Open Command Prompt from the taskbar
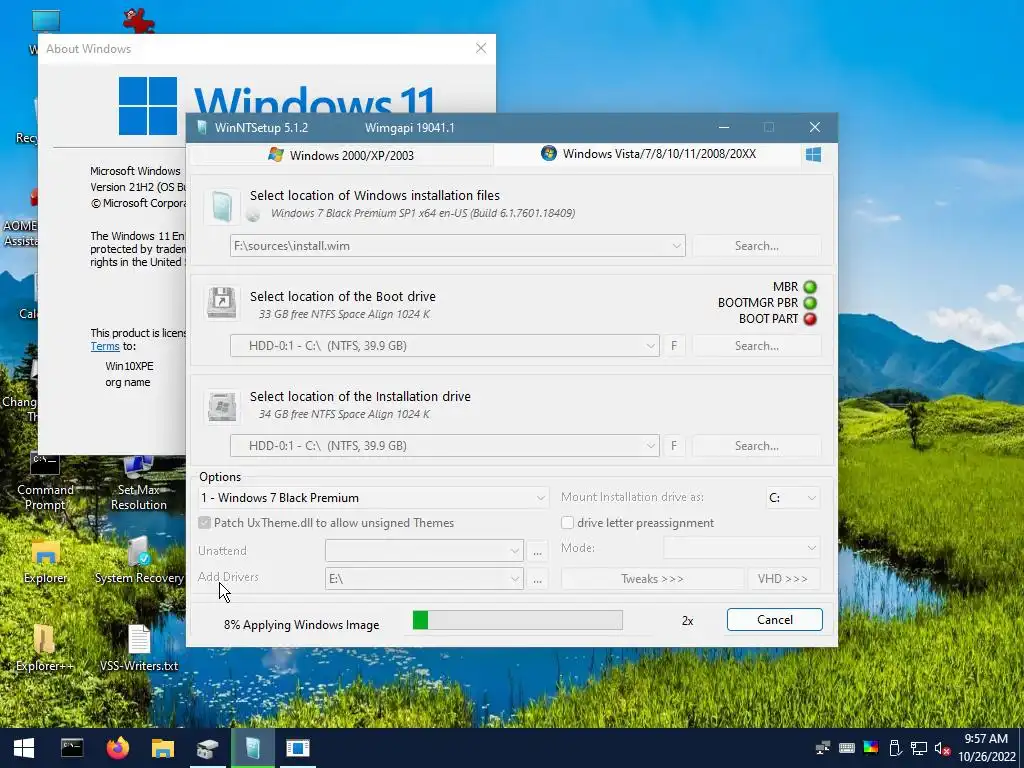Viewport: 1024px width, 768px height. tap(72, 748)
